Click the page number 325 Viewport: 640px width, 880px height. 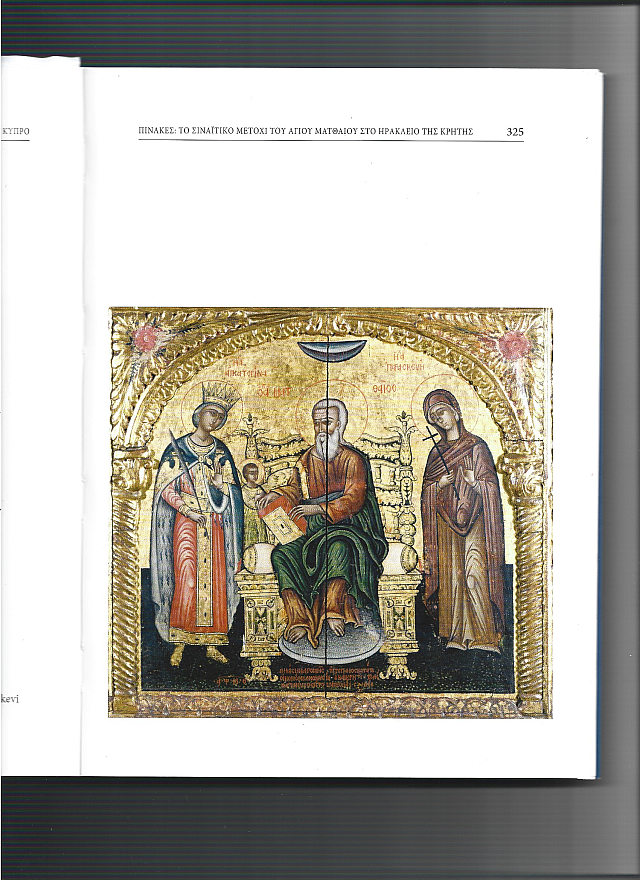click(x=515, y=132)
